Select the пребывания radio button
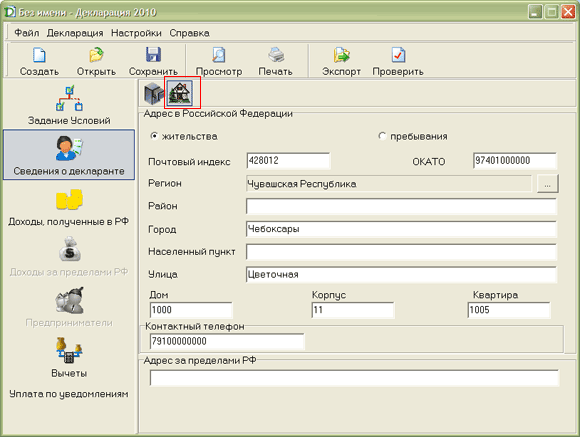The height and width of the screenshot is (437, 580). [x=382, y=136]
